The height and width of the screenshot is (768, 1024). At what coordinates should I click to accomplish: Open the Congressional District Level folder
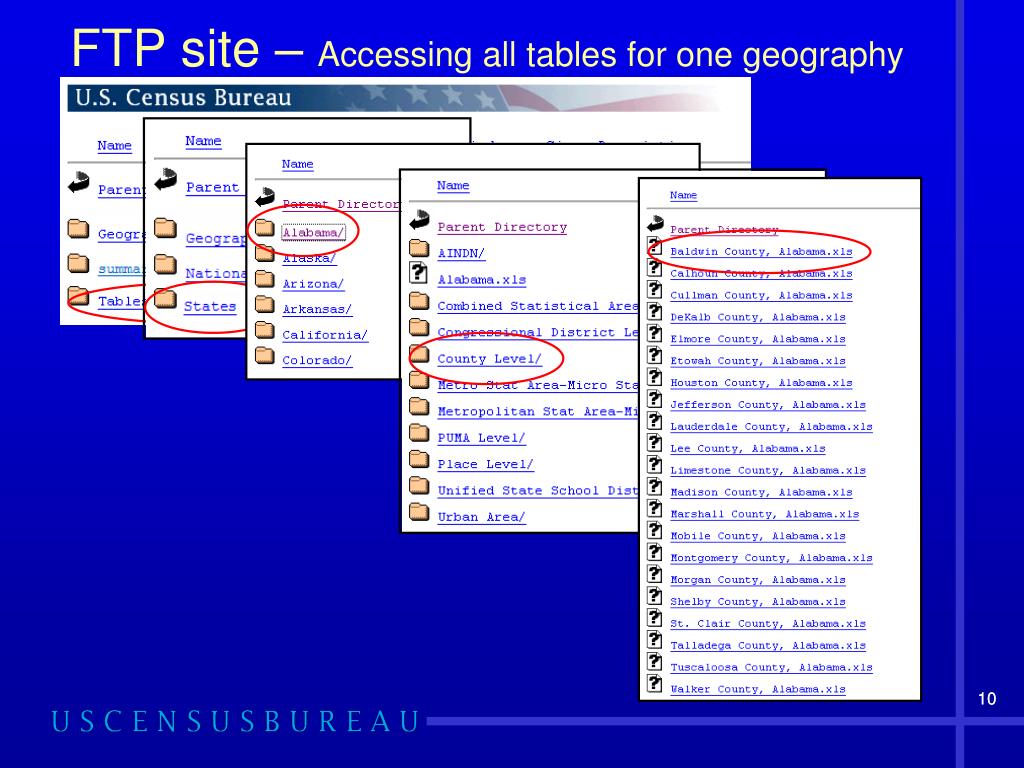pos(537,332)
